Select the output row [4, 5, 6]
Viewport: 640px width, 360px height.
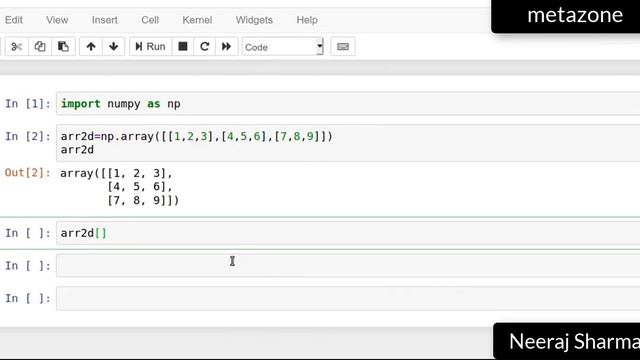(x=140, y=187)
